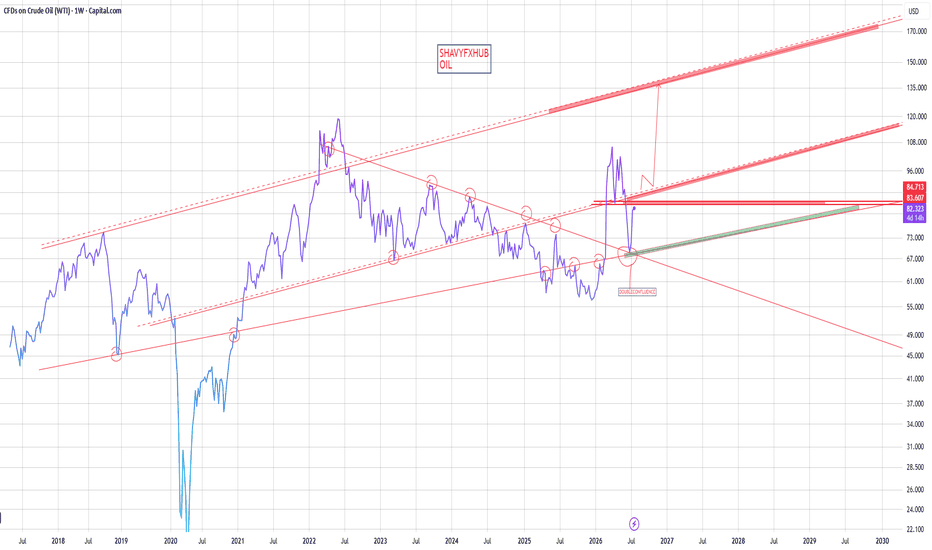This screenshot has height=550, width=932.
Task: Click the 2022 label on the time axis
Action: (309, 542)
